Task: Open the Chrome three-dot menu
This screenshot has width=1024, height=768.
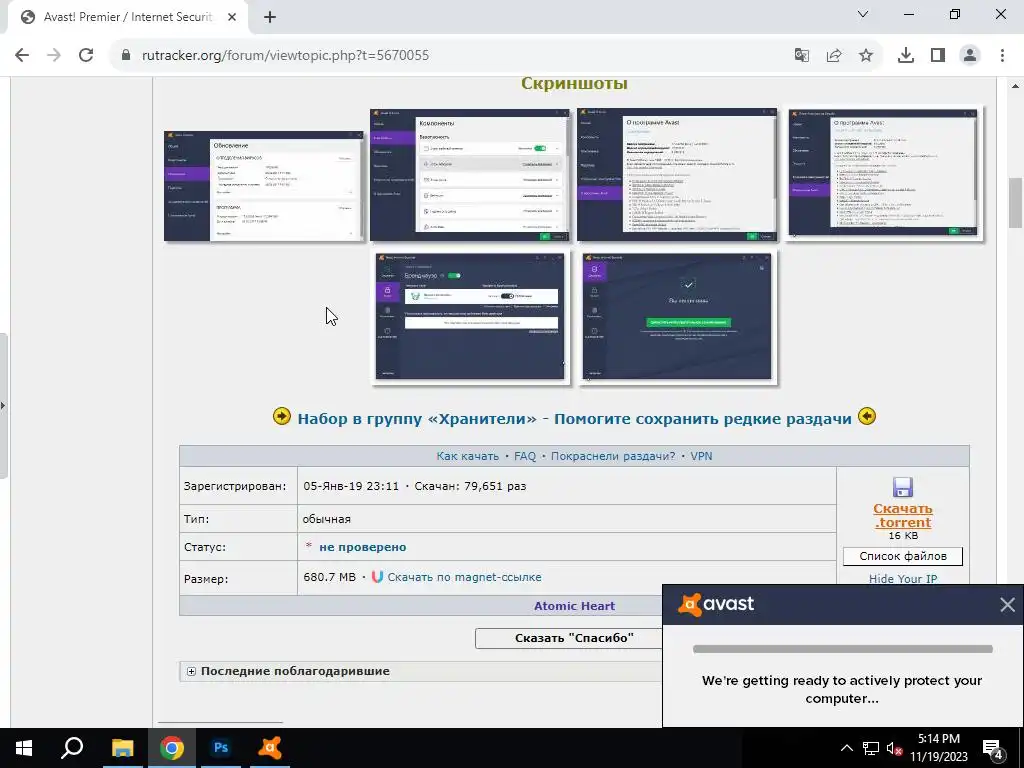Action: pyautogui.click(x=1002, y=56)
